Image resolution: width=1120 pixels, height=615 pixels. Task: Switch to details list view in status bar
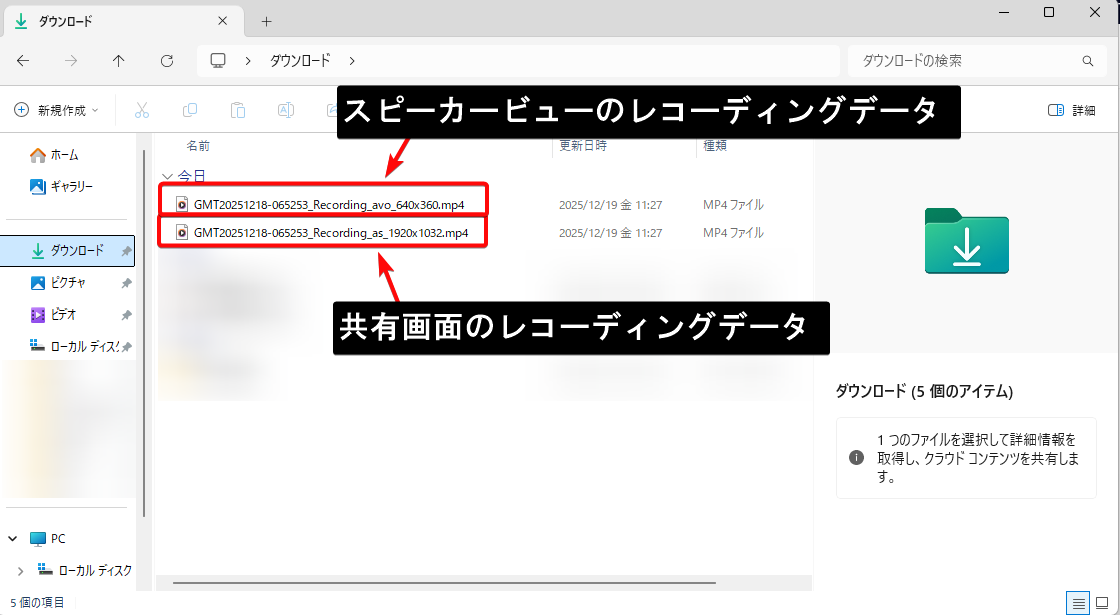(1078, 602)
